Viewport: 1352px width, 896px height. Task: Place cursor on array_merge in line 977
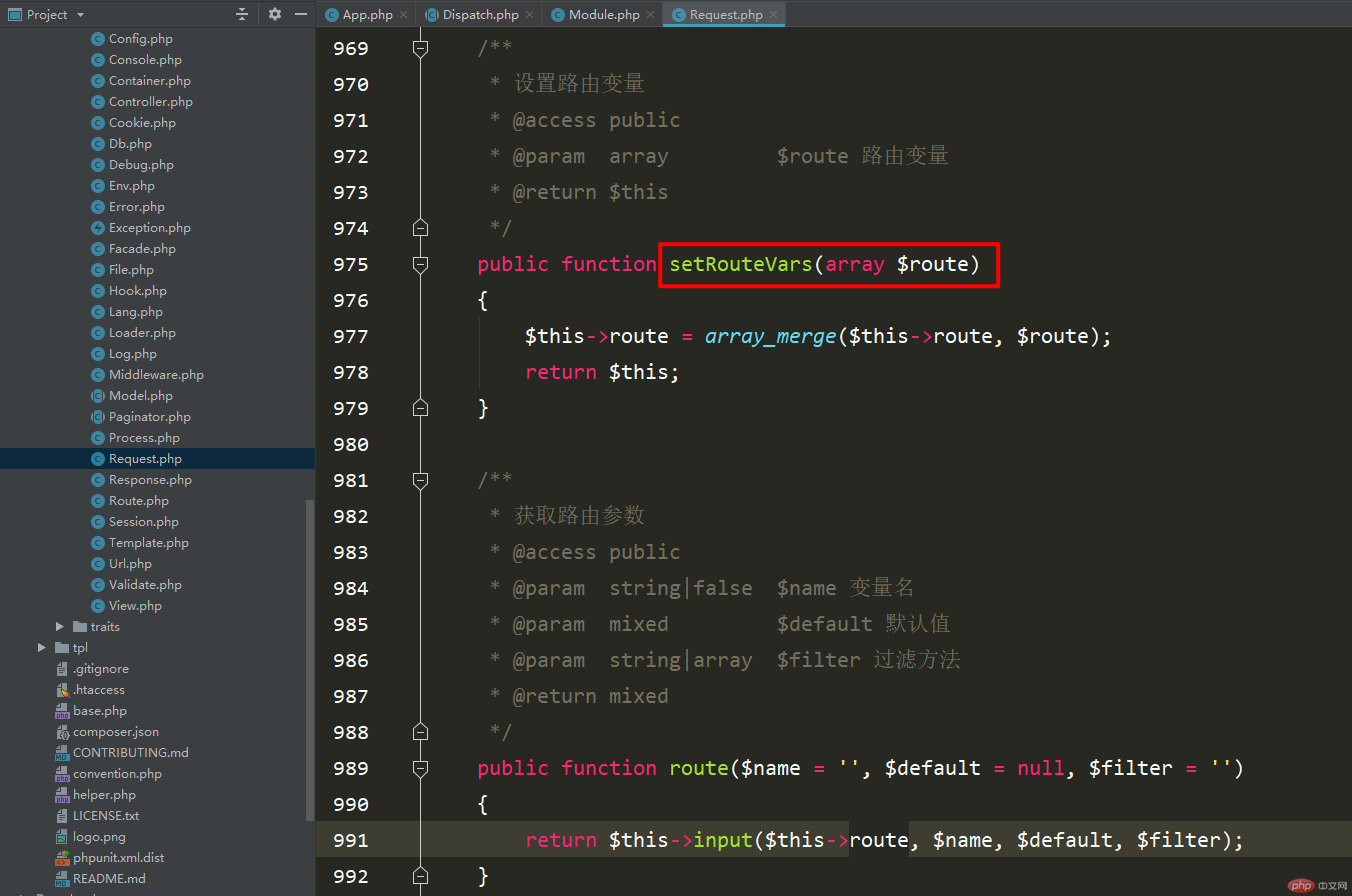(x=770, y=336)
